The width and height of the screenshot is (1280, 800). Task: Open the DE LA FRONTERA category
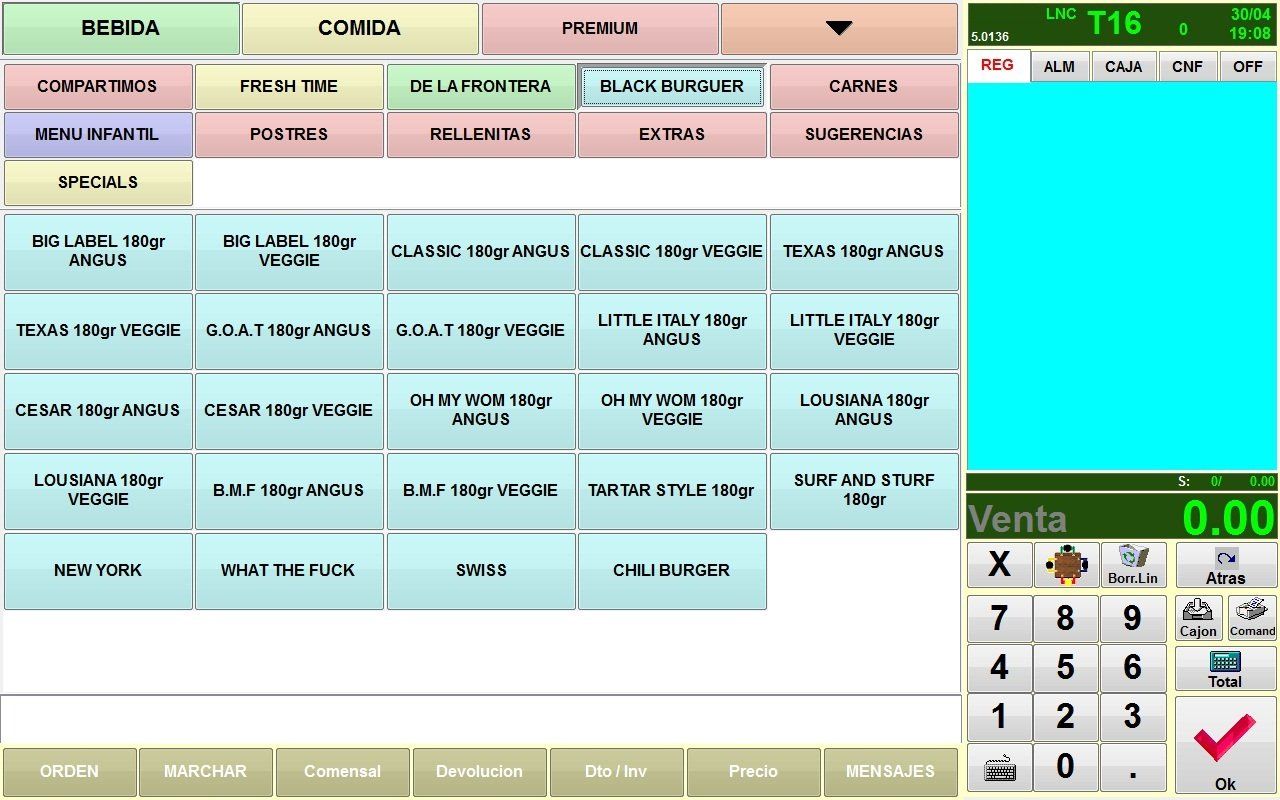[481, 87]
